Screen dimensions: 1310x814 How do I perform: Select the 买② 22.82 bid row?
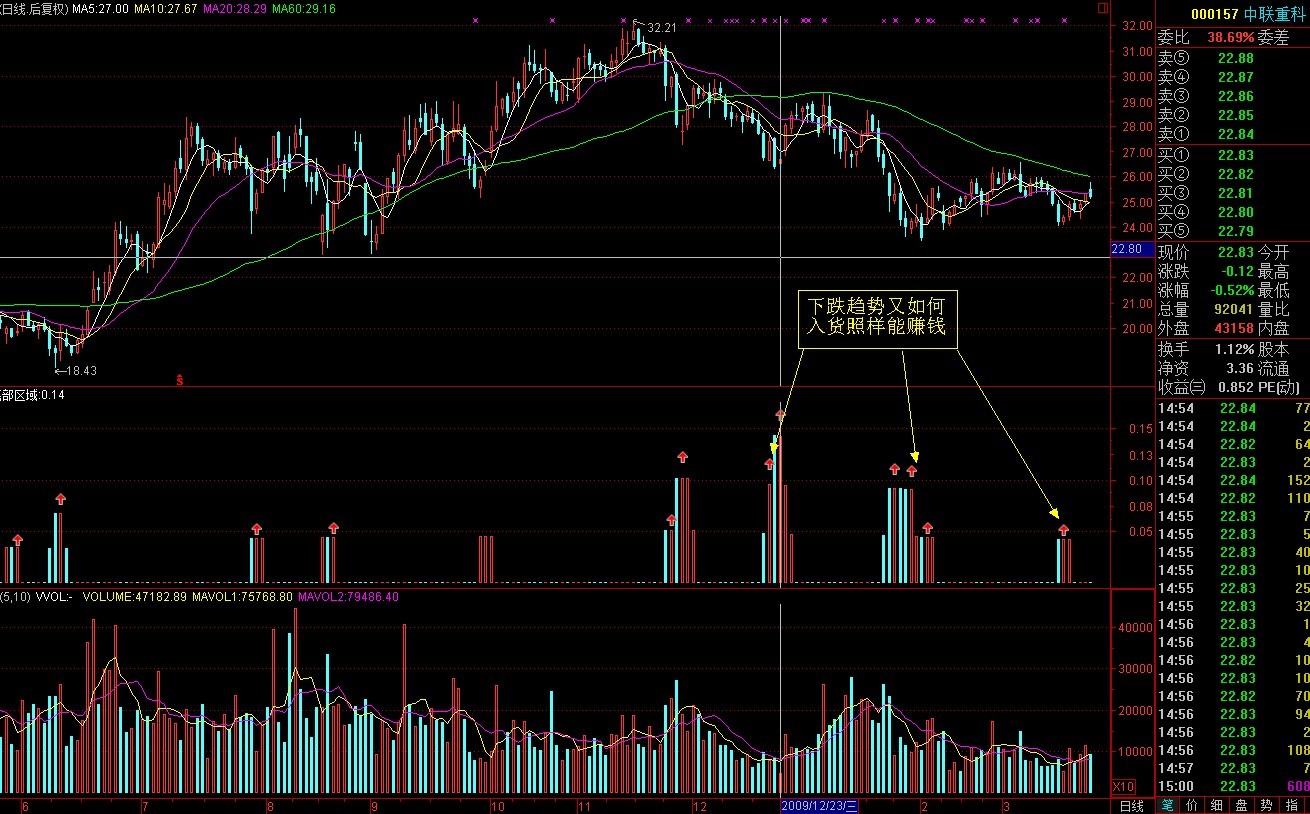click(1232, 174)
